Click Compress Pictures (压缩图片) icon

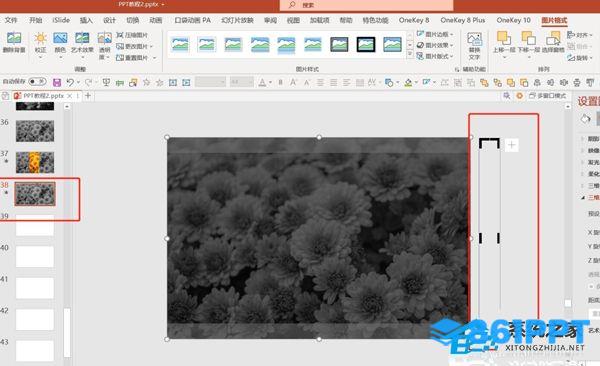120,35
